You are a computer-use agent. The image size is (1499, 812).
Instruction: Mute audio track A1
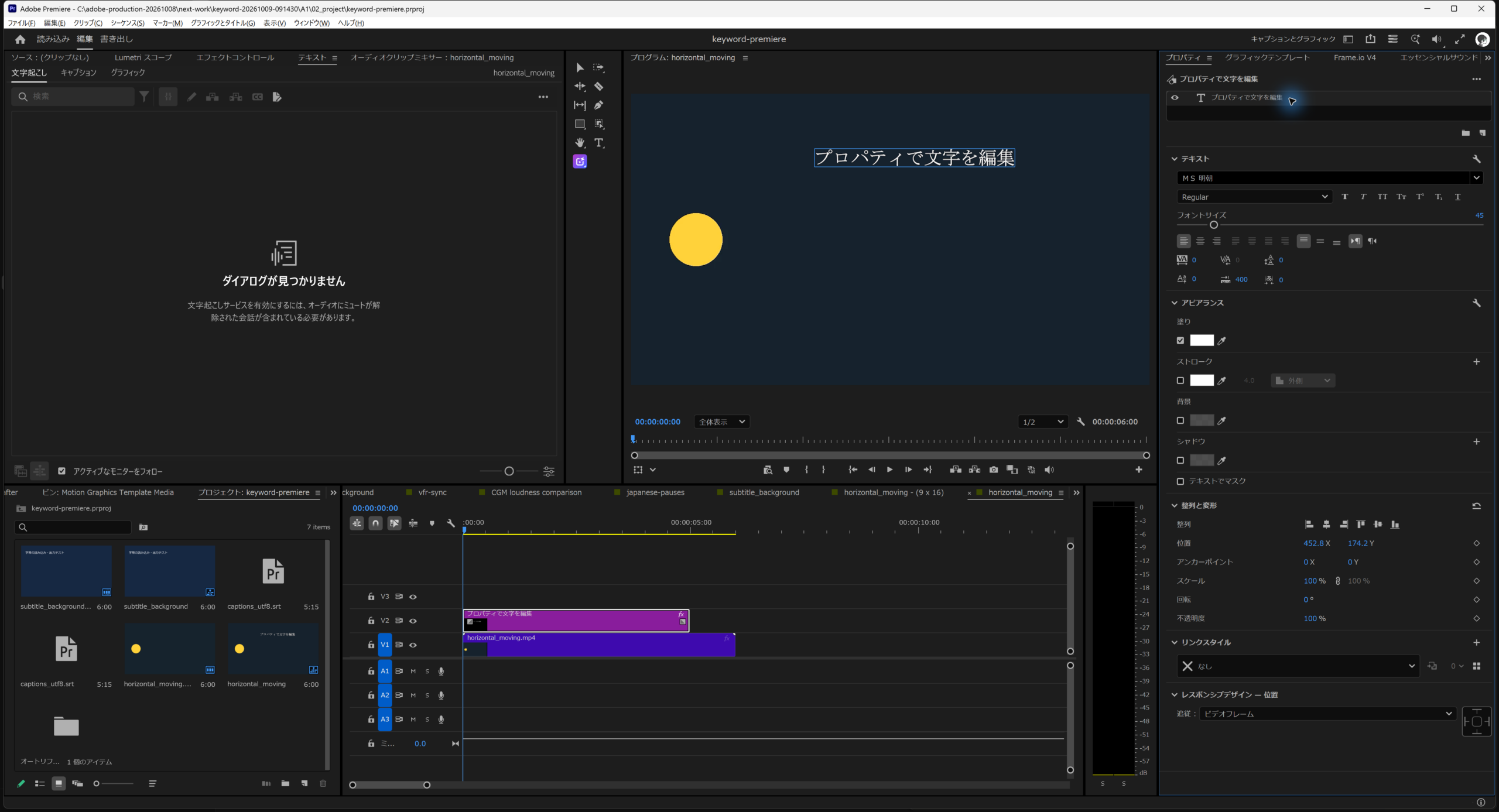point(413,671)
